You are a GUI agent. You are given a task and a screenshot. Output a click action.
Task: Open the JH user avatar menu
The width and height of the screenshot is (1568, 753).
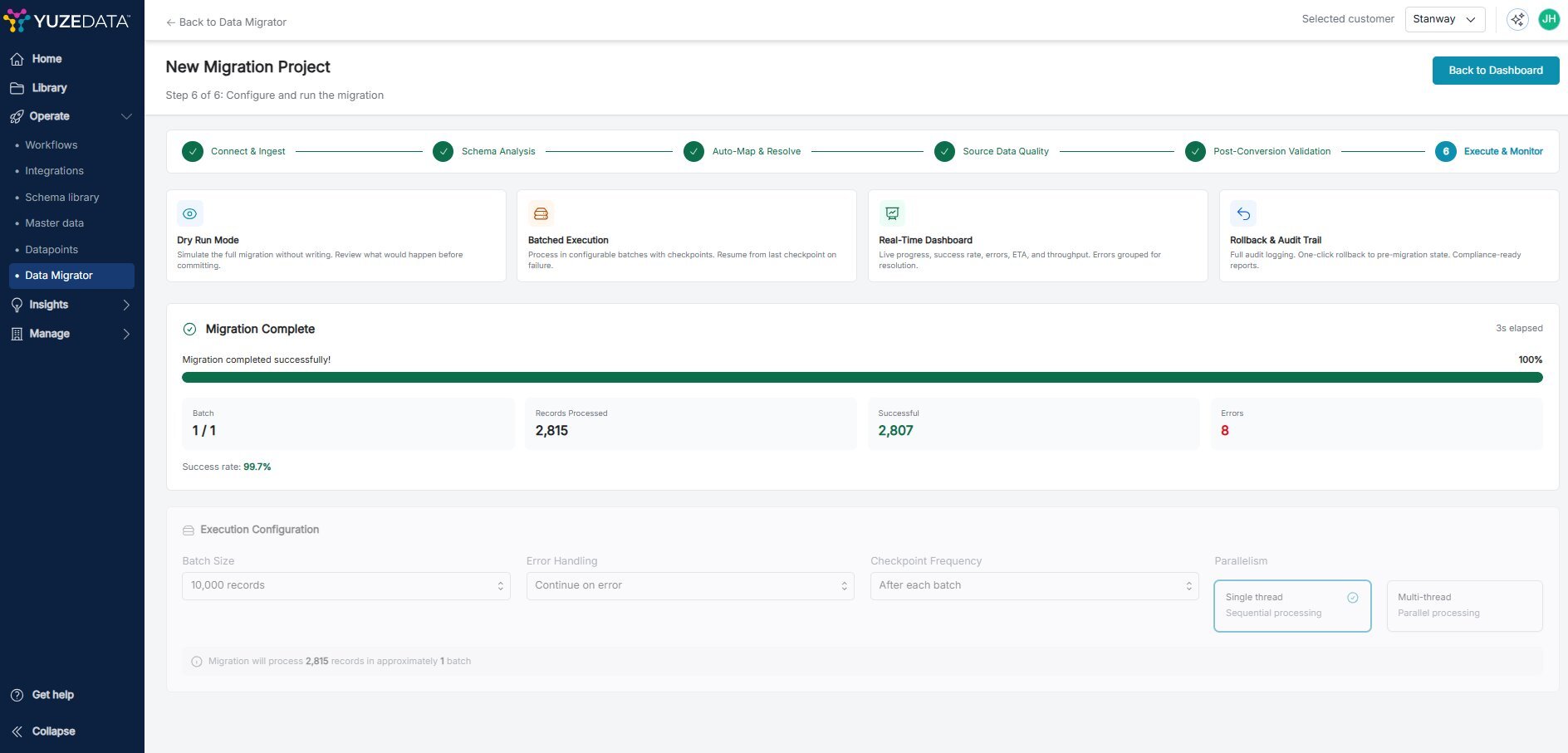click(1549, 20)
